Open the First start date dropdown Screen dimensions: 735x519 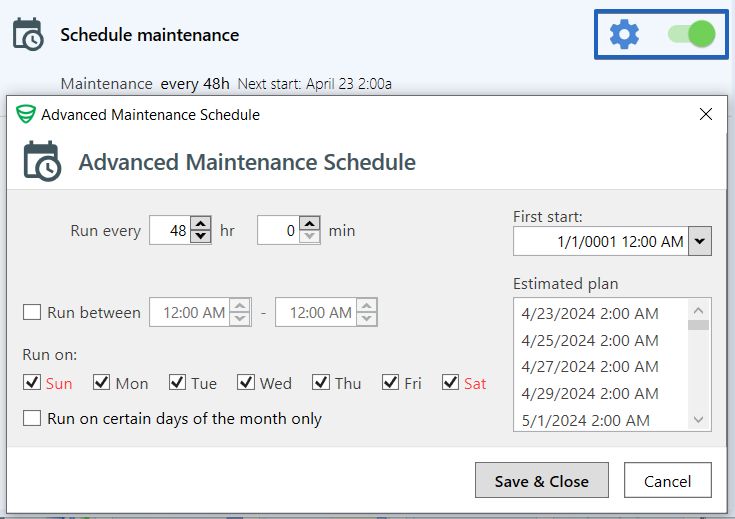click(699, 241)
